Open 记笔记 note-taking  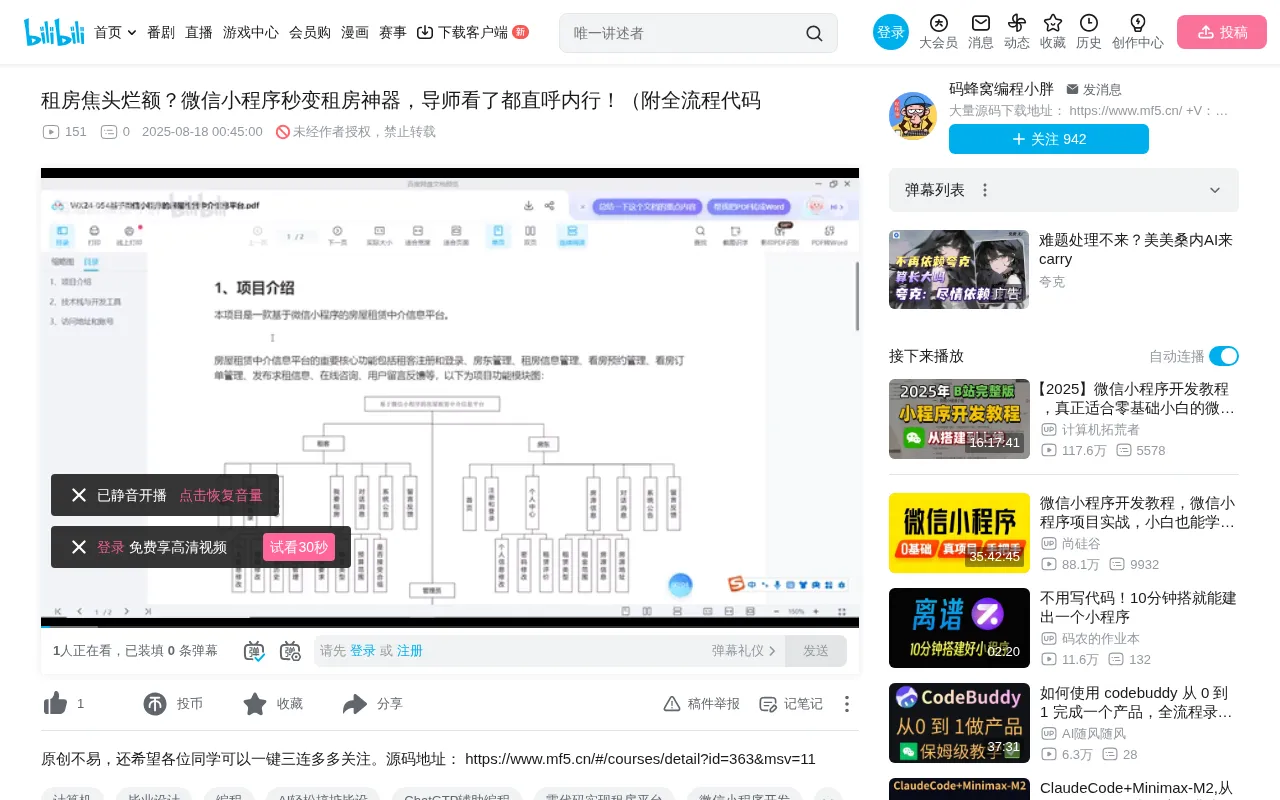pos(791,704)
